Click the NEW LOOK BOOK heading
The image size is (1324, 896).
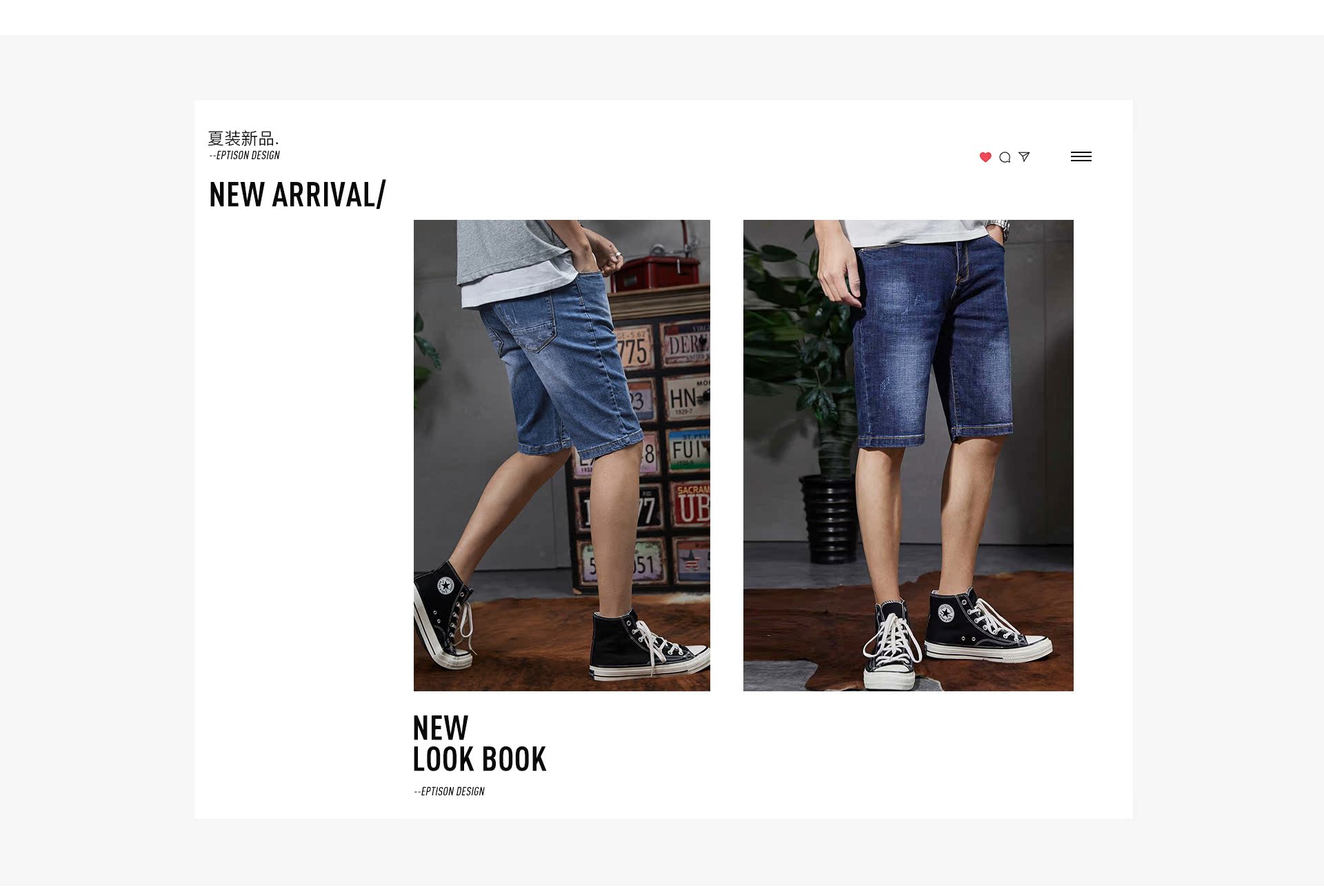pyautogui.click(x=479, y=744)
